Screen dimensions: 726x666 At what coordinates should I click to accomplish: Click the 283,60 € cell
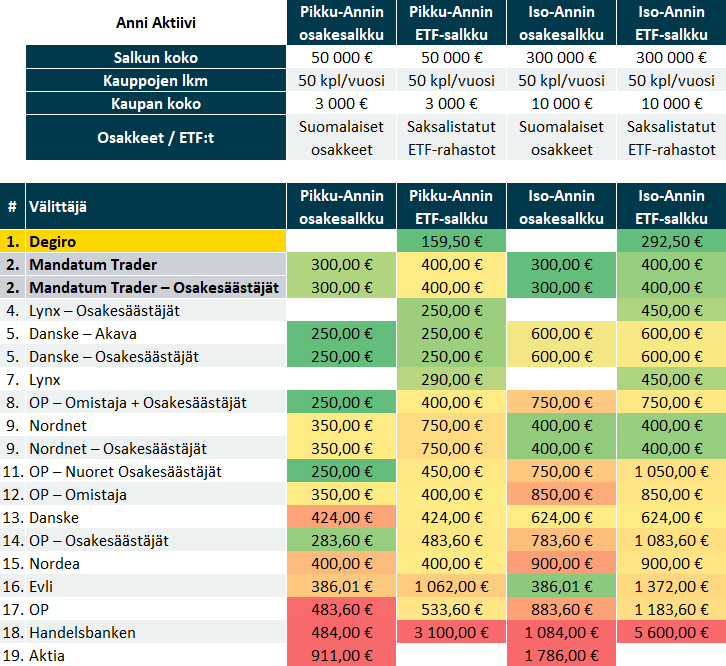341,540
